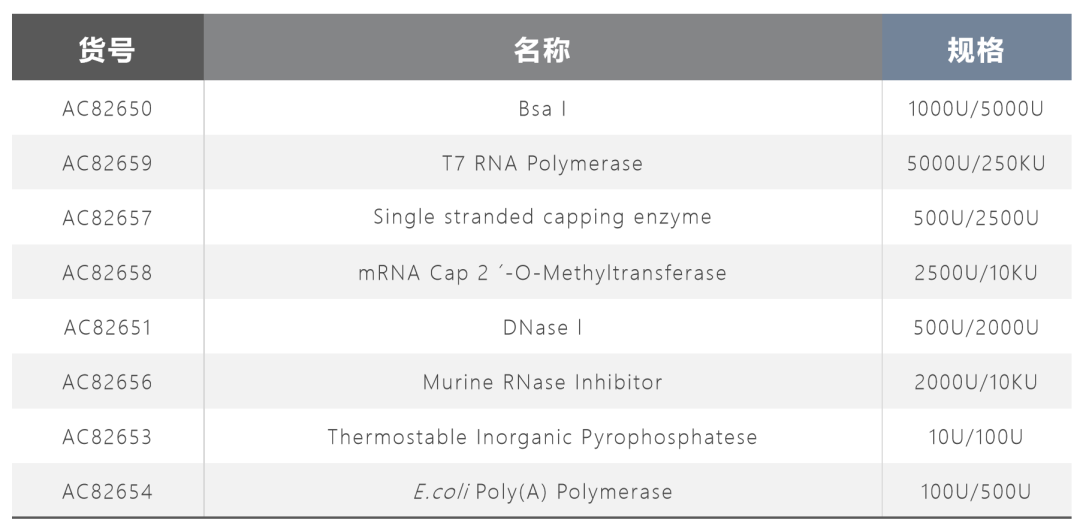Click Thermostable Inorganic Pyrophosphatese name
1080x529 pixels.
pyautogui.click(x=542, y=437)
